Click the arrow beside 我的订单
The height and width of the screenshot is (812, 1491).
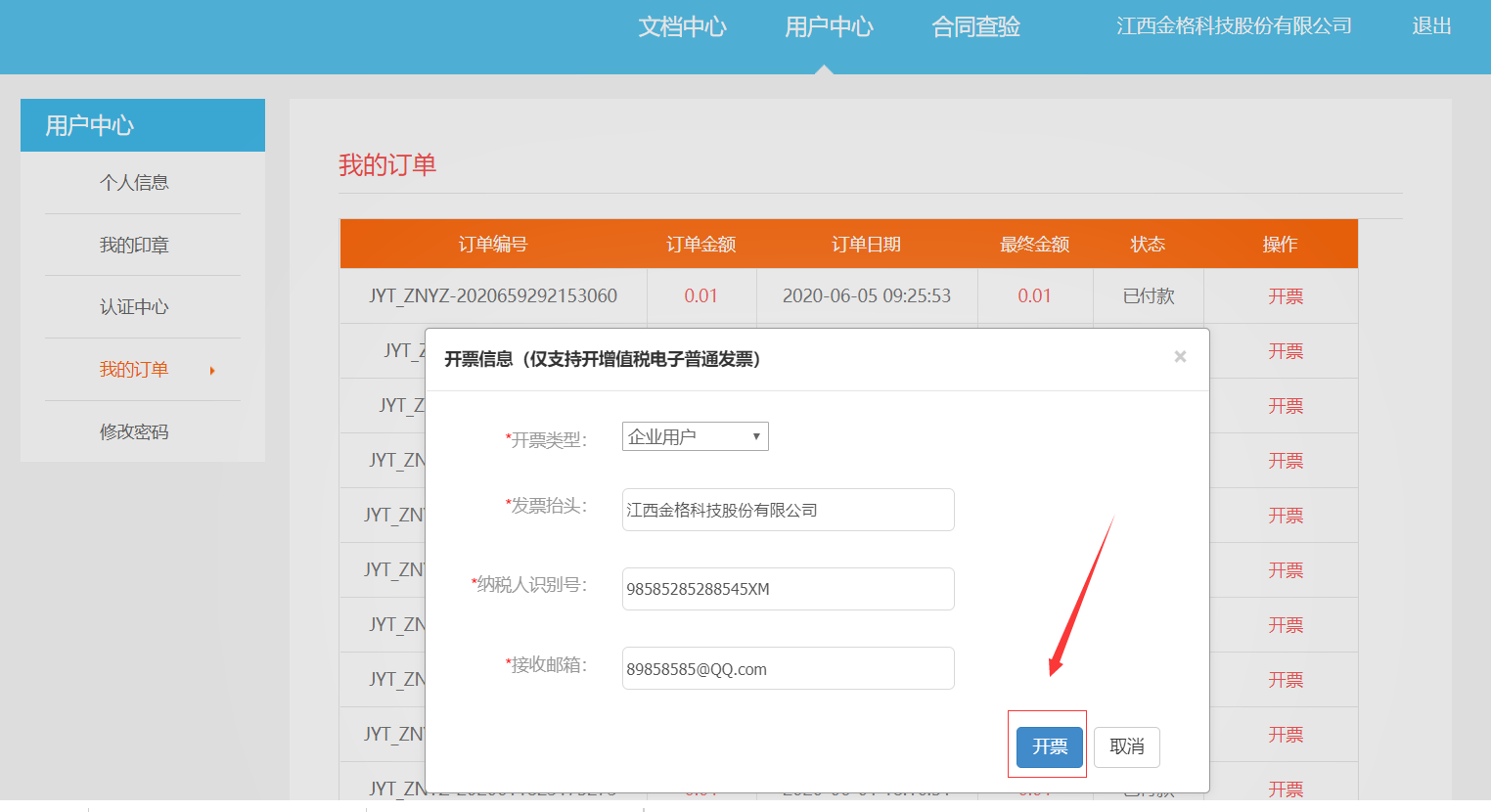(212, 371)
